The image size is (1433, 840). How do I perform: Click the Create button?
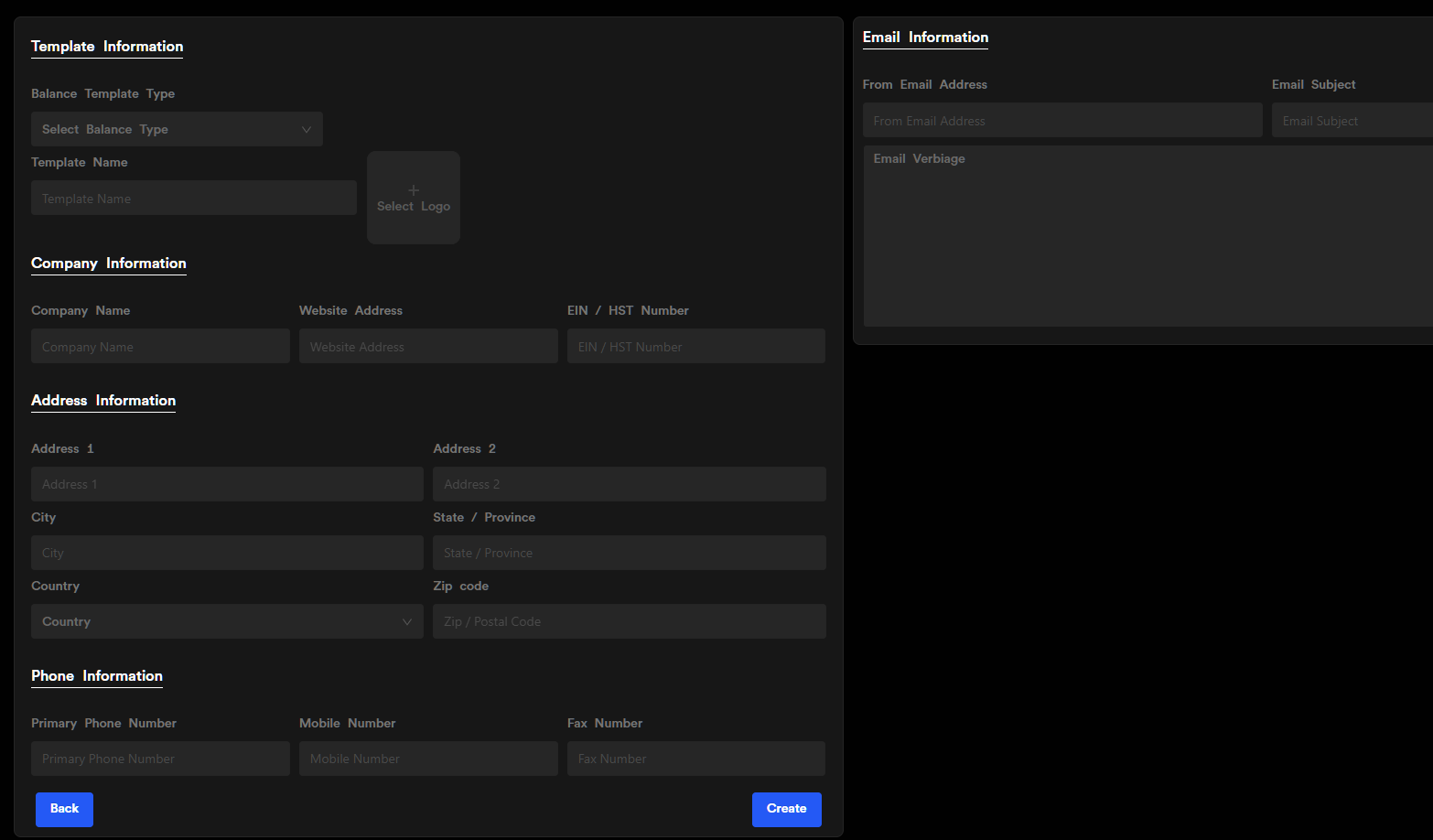click(787, 809)
